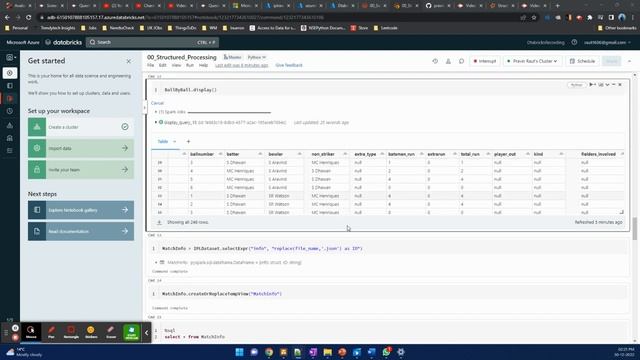
Task: Select Pen tool in annotation toolbar
Action: (x=51, y=332)
